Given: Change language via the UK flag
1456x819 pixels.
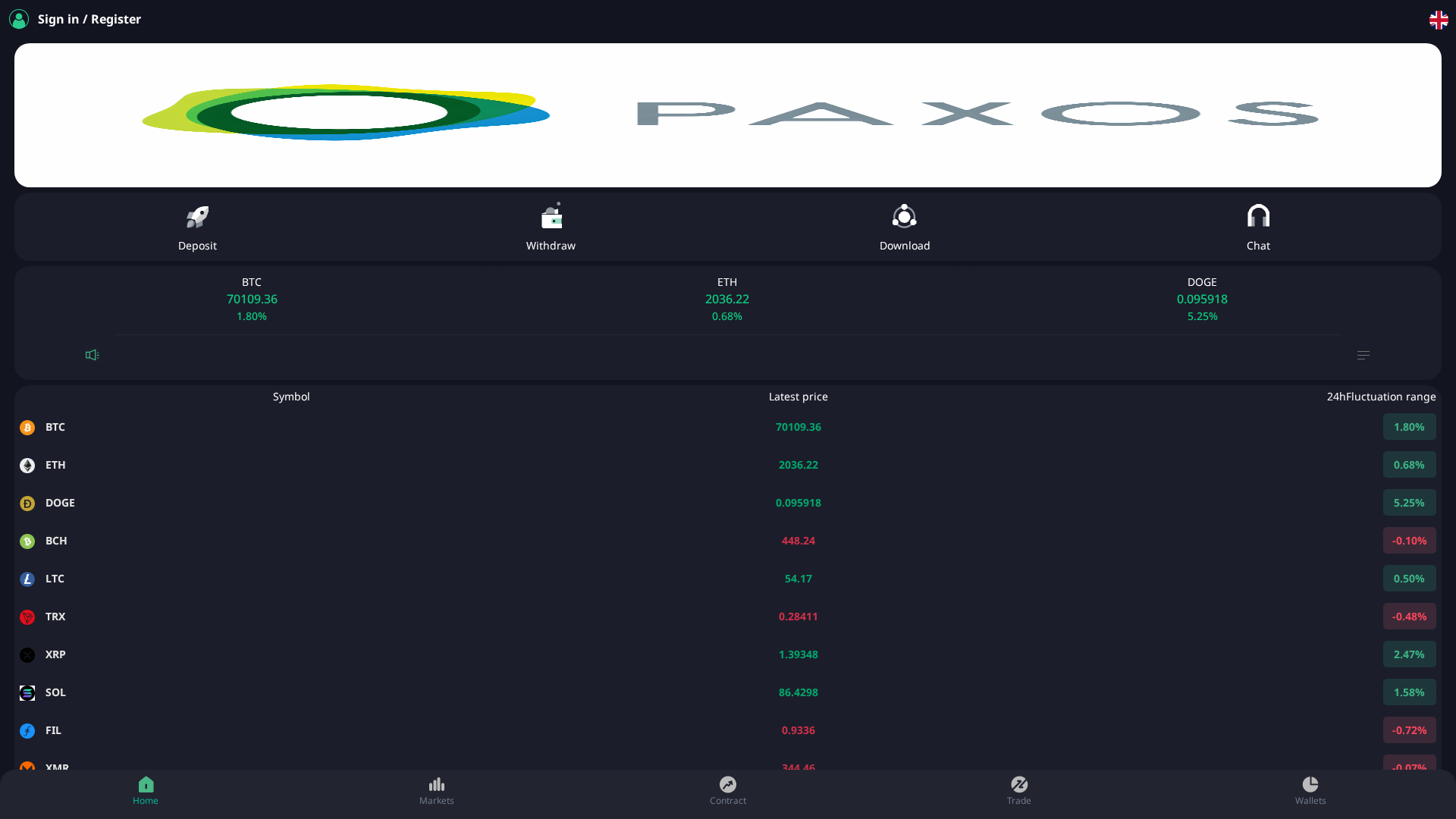Looking at the screenshot, I should tap(1439, 20).
